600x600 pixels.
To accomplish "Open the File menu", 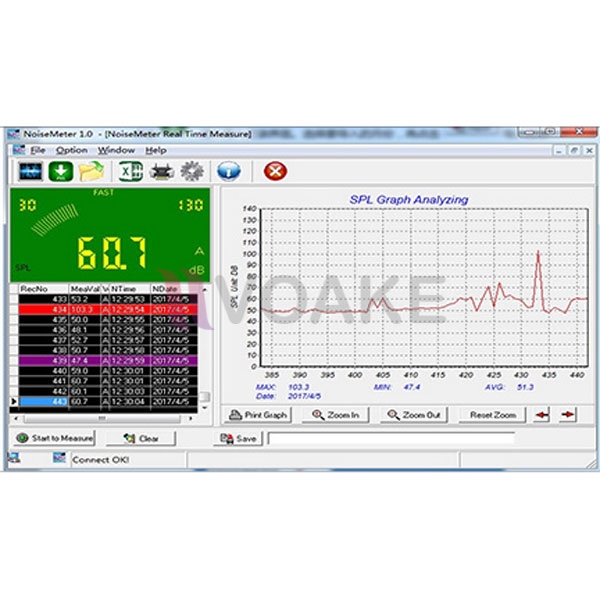I will 38,150.
